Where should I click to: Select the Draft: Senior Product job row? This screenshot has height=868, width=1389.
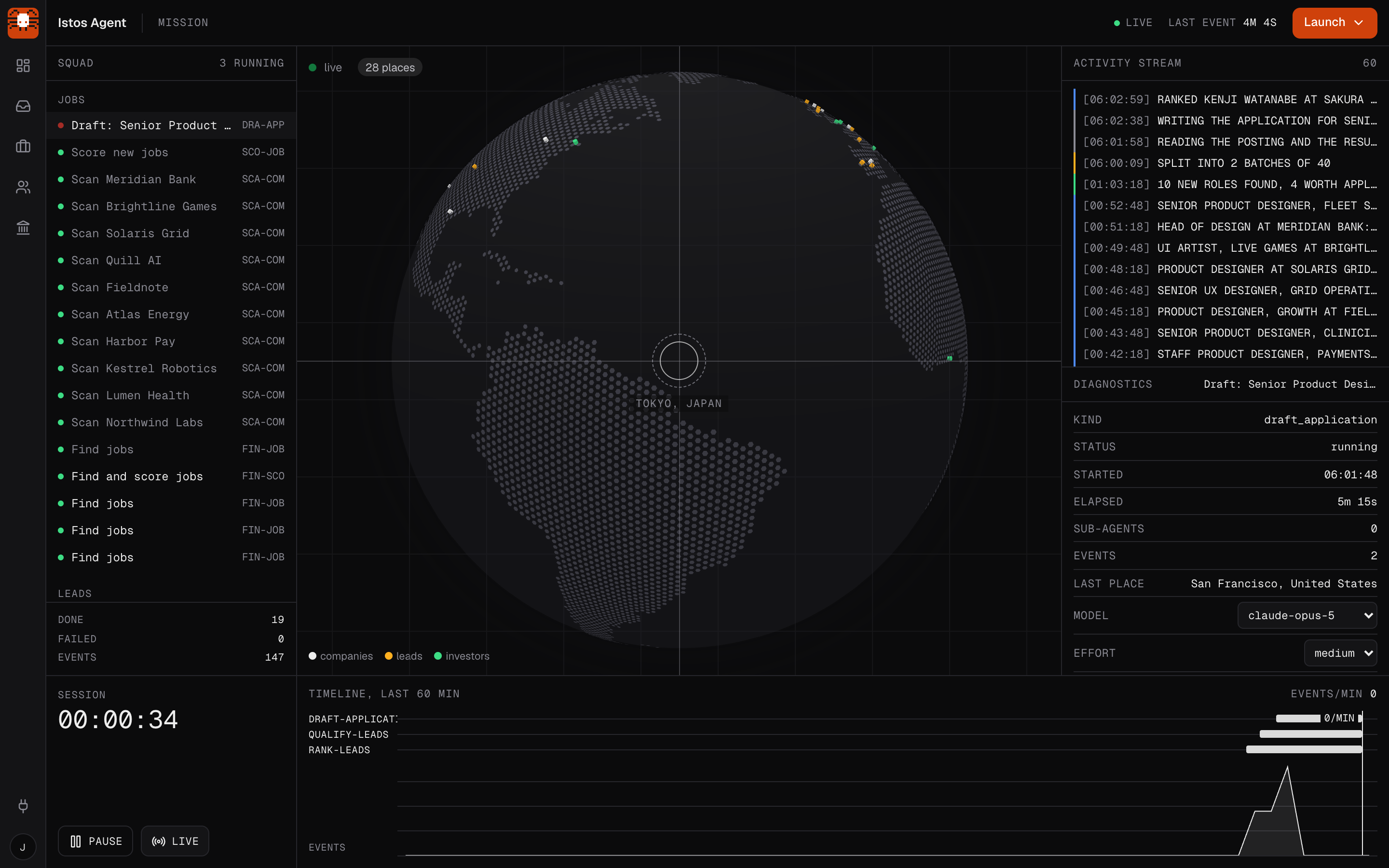click(171, 125)
